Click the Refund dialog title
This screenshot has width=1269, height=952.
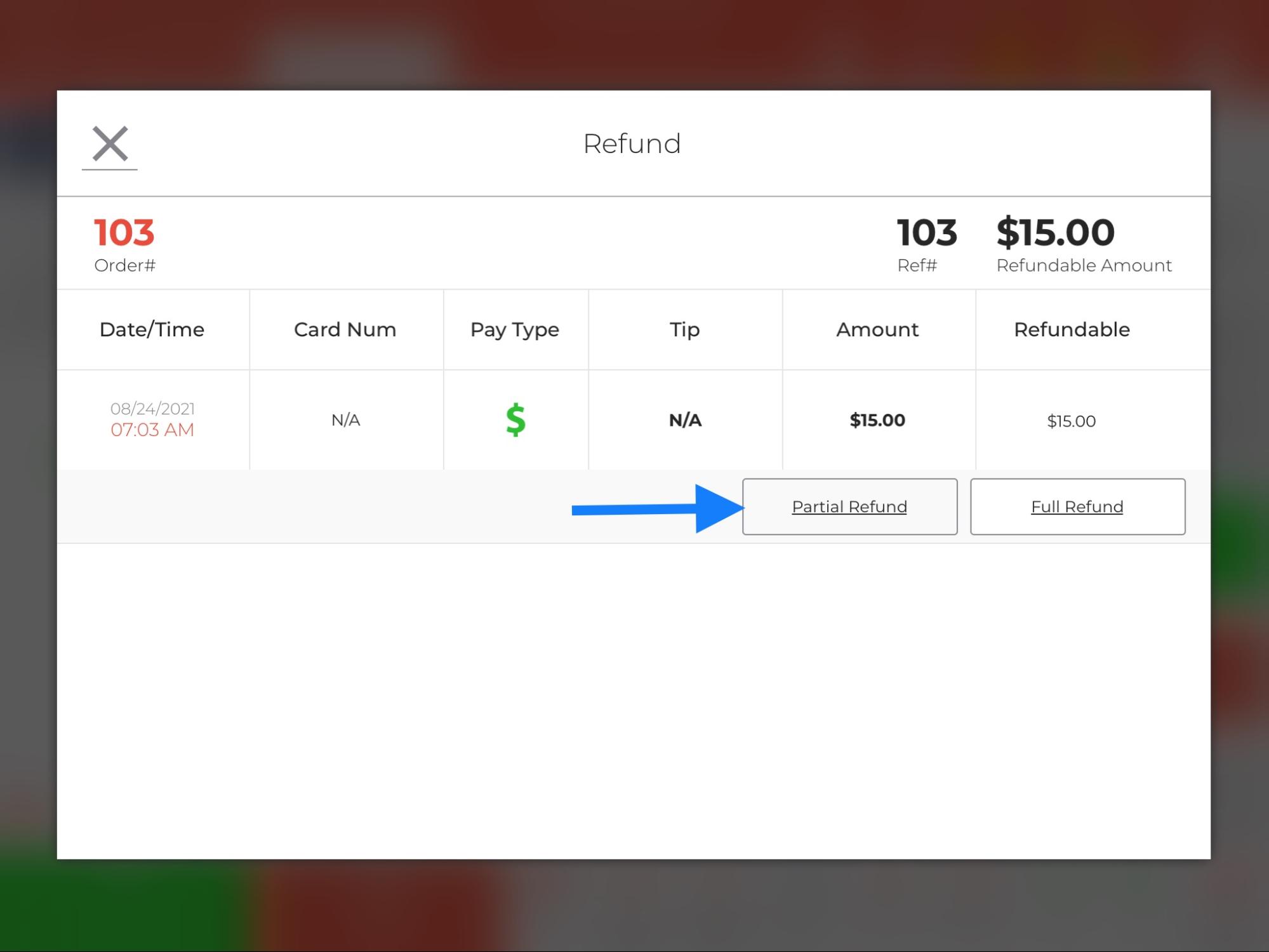click(632, 144)
